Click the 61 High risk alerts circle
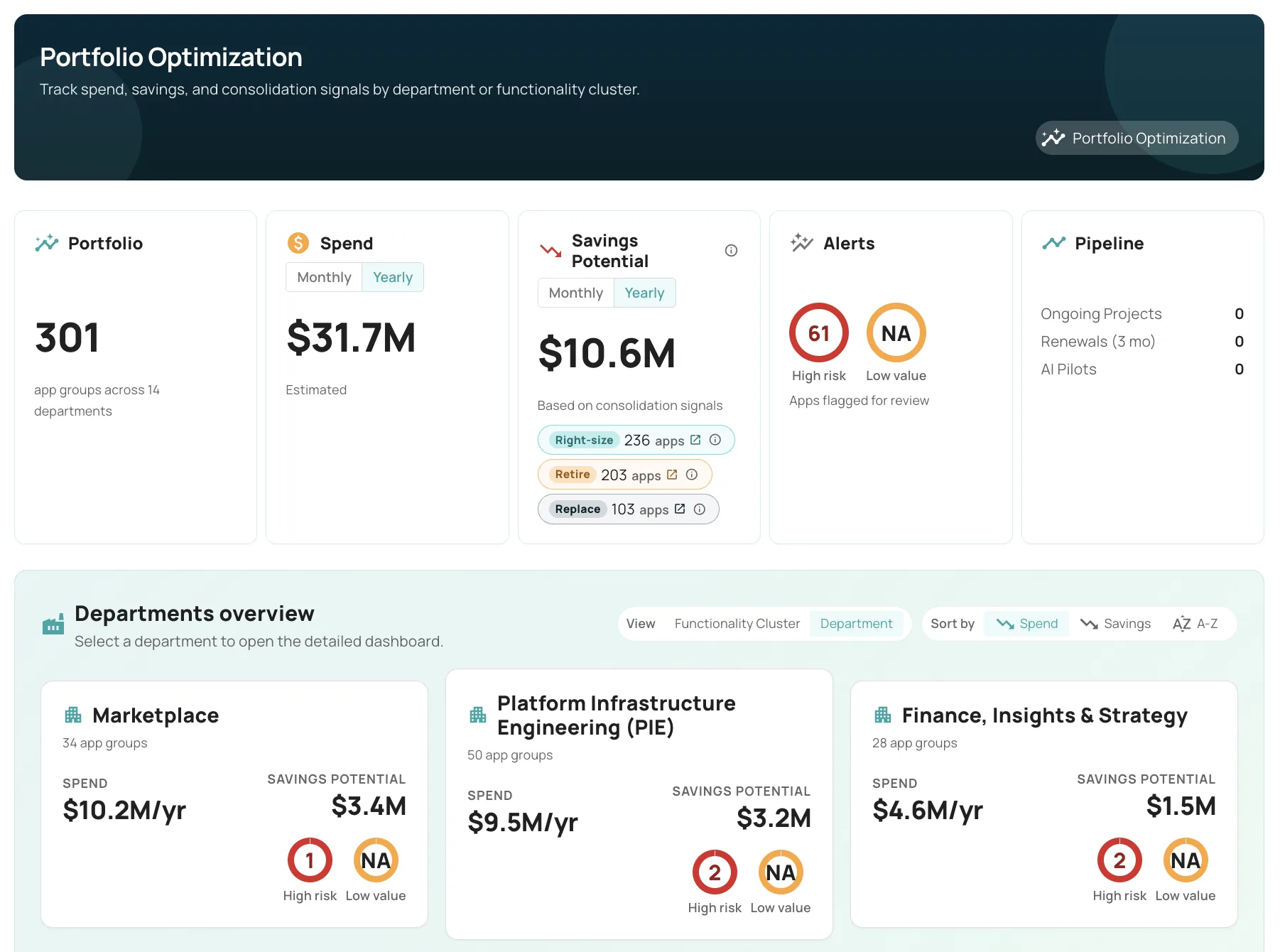This screenshot has width=1280, height=952. pyautogui.click(x=819, y=332)
